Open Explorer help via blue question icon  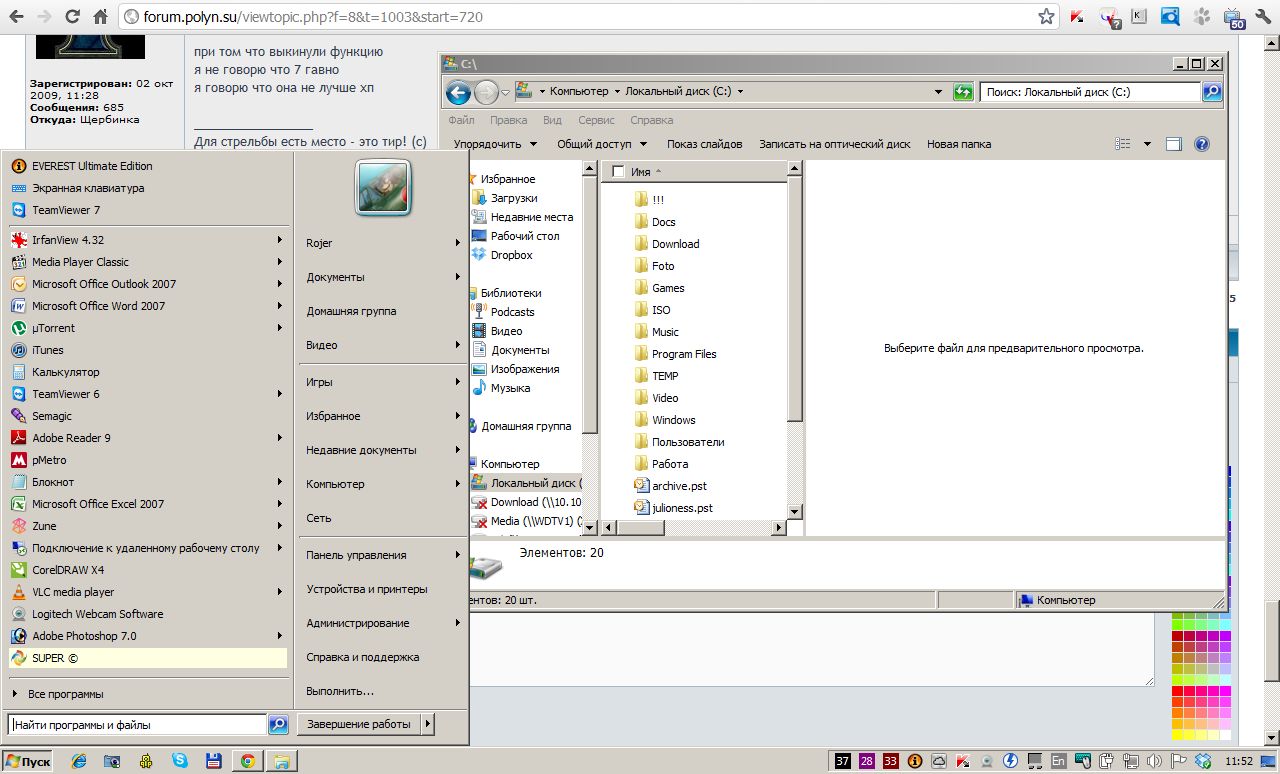(x=1202, y=144)
